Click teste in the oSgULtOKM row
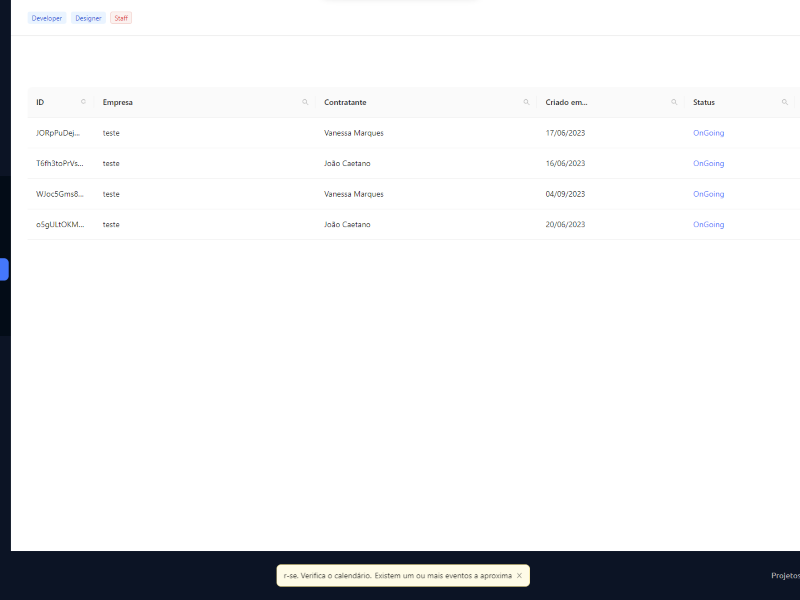This screenshot has width=800, height=600. click(x=111, y=224)
